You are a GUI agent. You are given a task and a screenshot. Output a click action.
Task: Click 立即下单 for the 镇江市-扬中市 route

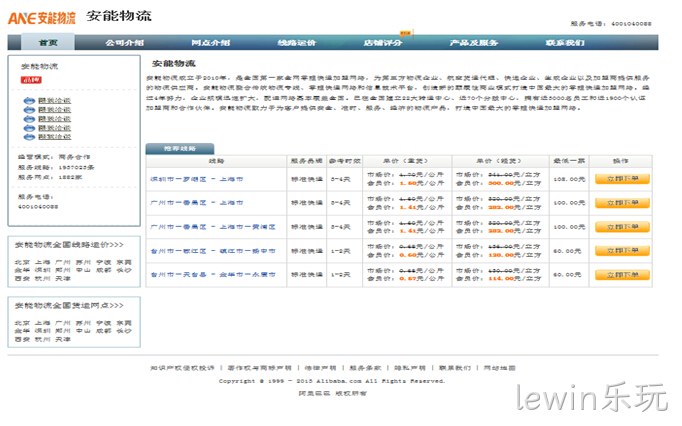[x=622, y=251]
